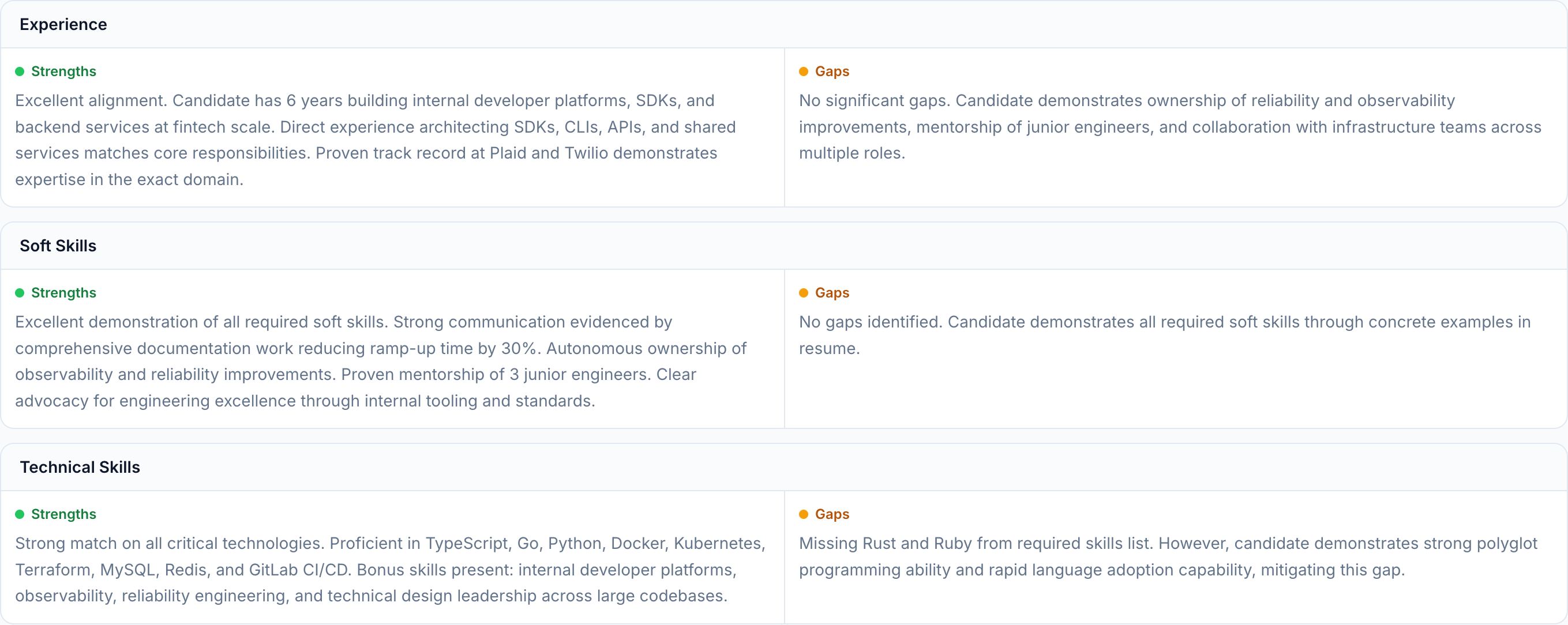Click paragraph listing TypeScript, Go, Python
The height and width of the screenshot is (625, 1568).
(x=389, y=570)
